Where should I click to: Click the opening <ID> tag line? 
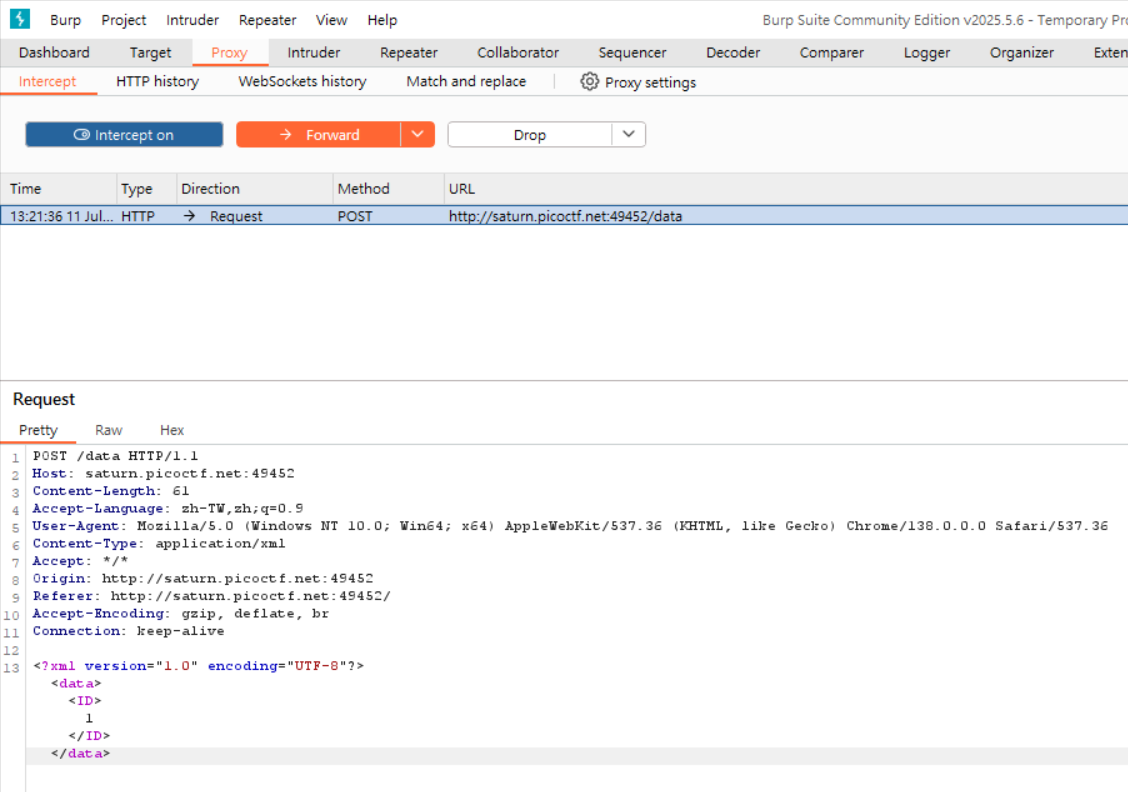pyautogui.click(x=85, y=701)
